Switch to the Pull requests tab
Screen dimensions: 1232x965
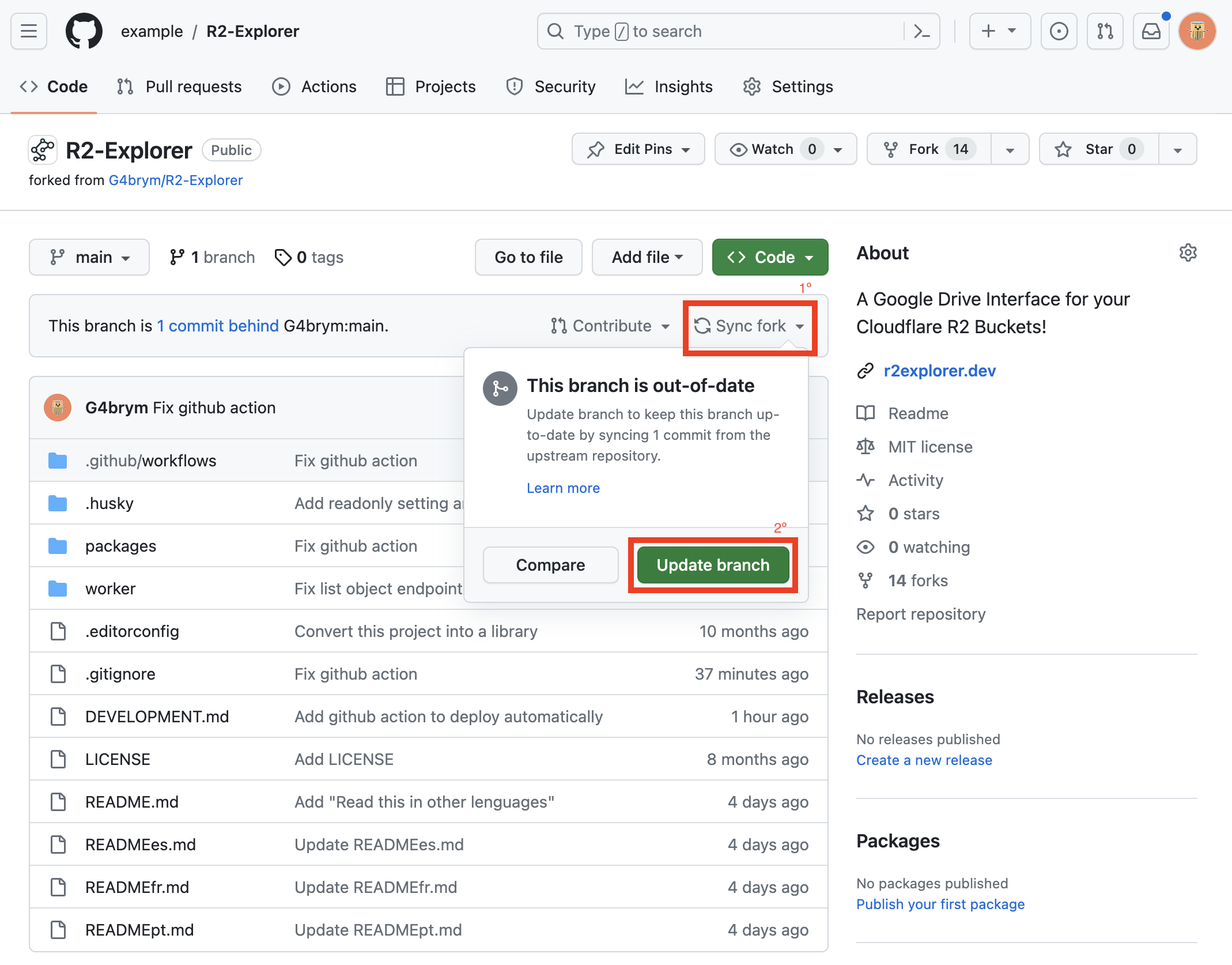pyautogui.click(x=179, y=86)
